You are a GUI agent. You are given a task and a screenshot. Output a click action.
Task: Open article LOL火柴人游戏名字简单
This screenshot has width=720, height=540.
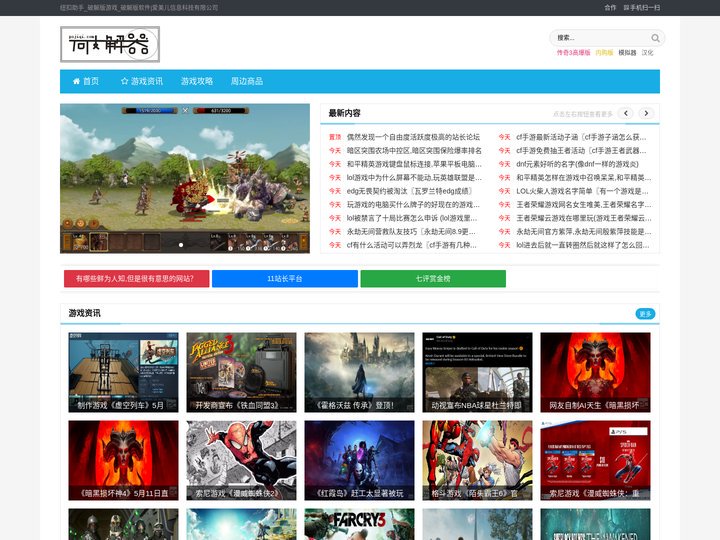(x=582, y=191)
